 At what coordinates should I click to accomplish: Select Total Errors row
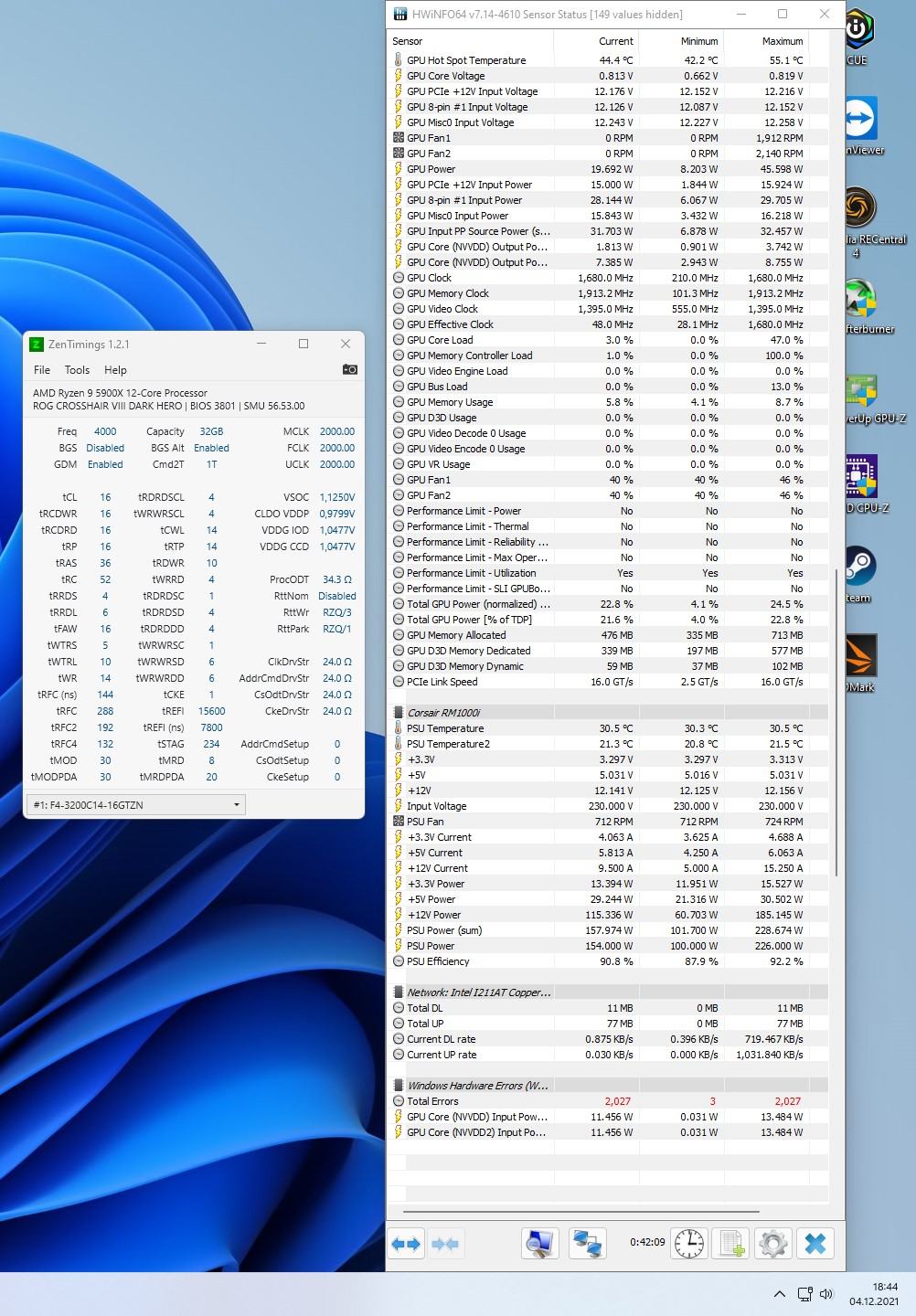tap(608, 1101)
